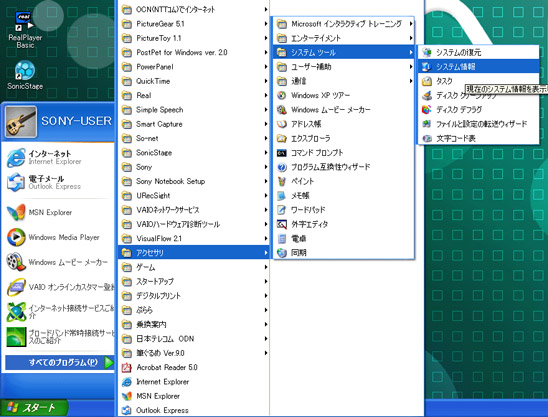Open ブロードバンド常時接続サービス green icon
The width and height of the screenshot is (548, 417).
tap(16, 337)
